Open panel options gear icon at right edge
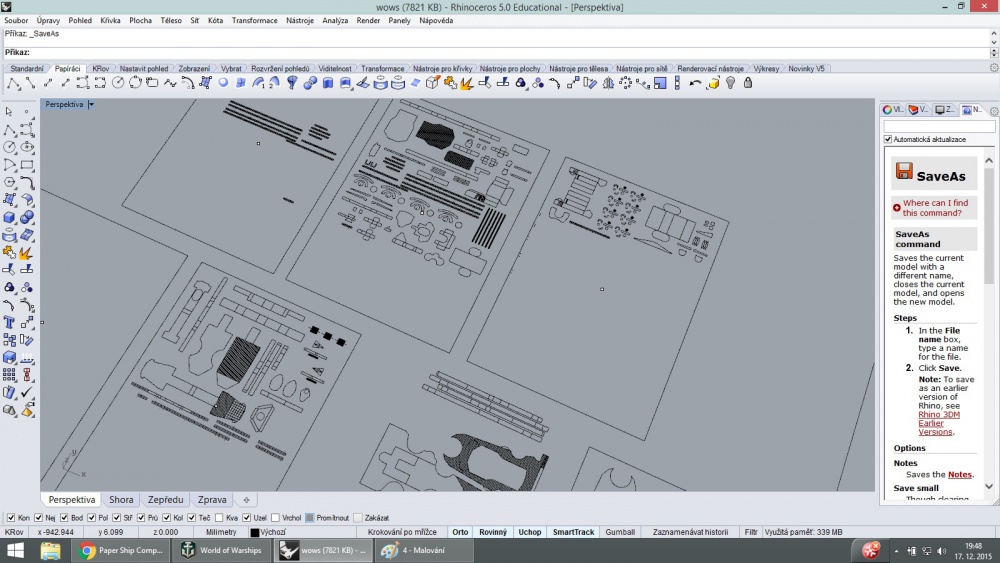The image size is (1000, 563). 994,111
